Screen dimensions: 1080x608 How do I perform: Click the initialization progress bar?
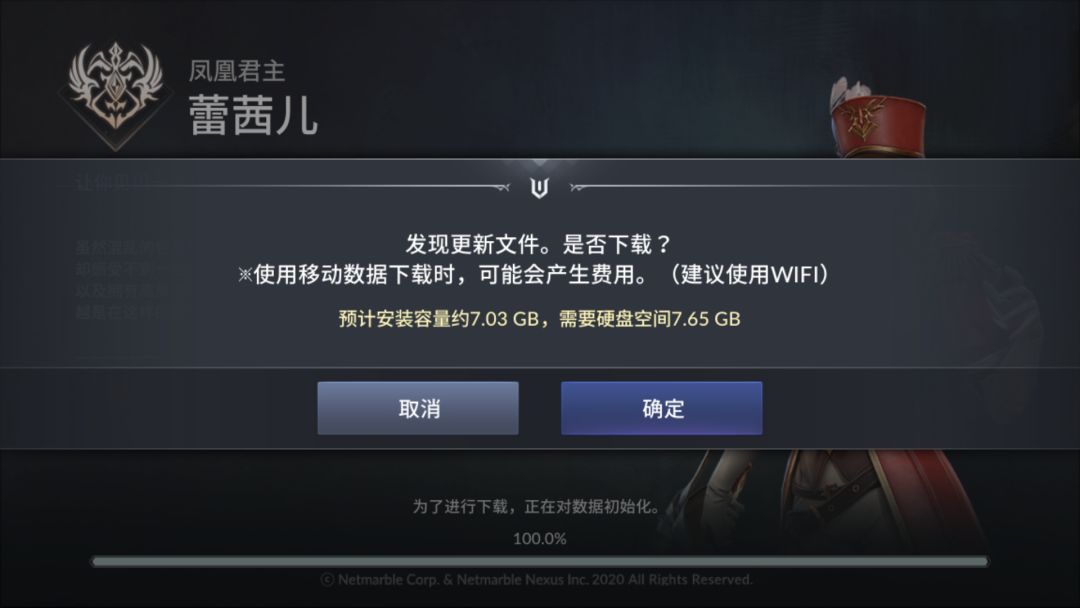539,562
